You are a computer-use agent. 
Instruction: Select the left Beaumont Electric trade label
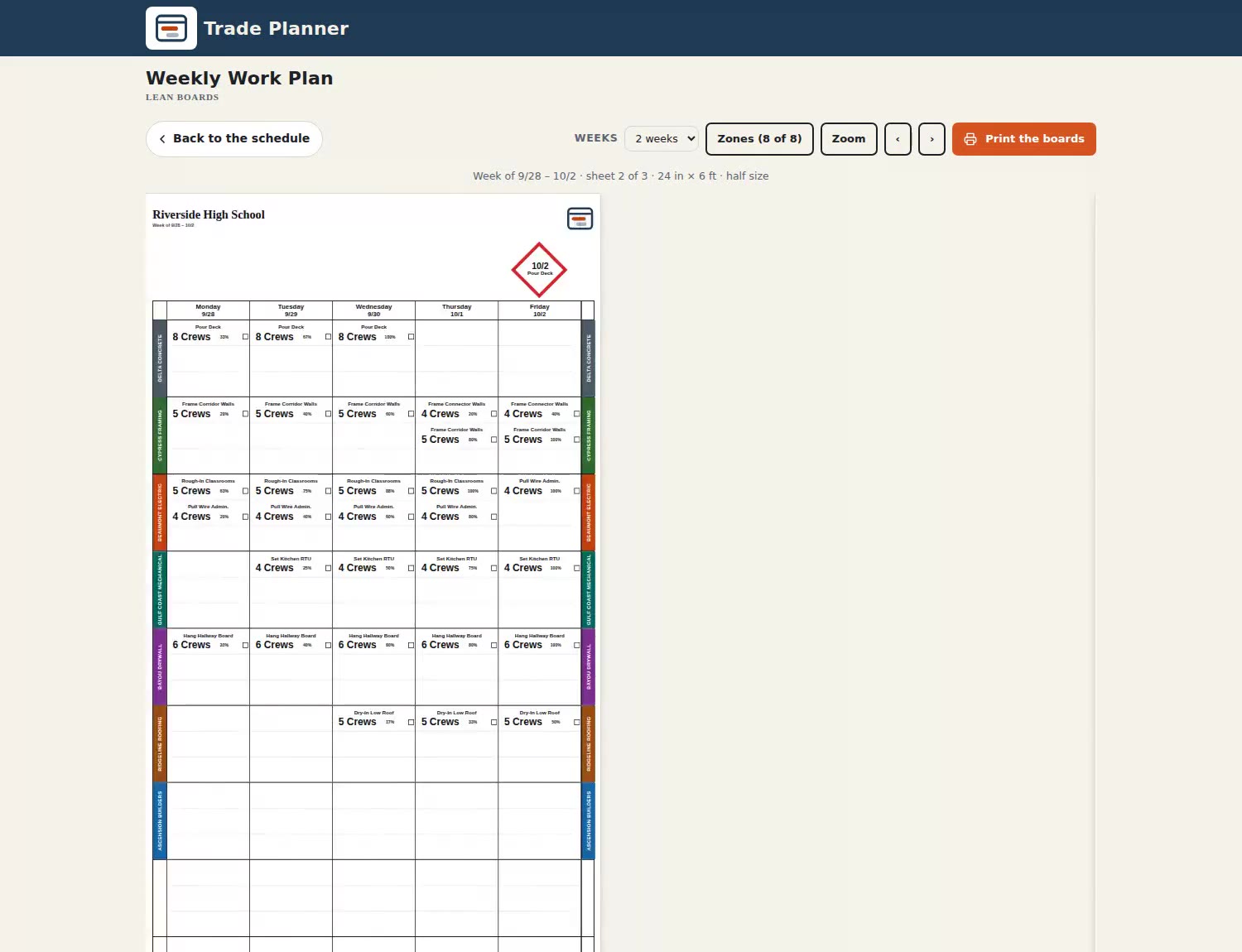click(x=160, y=512)
